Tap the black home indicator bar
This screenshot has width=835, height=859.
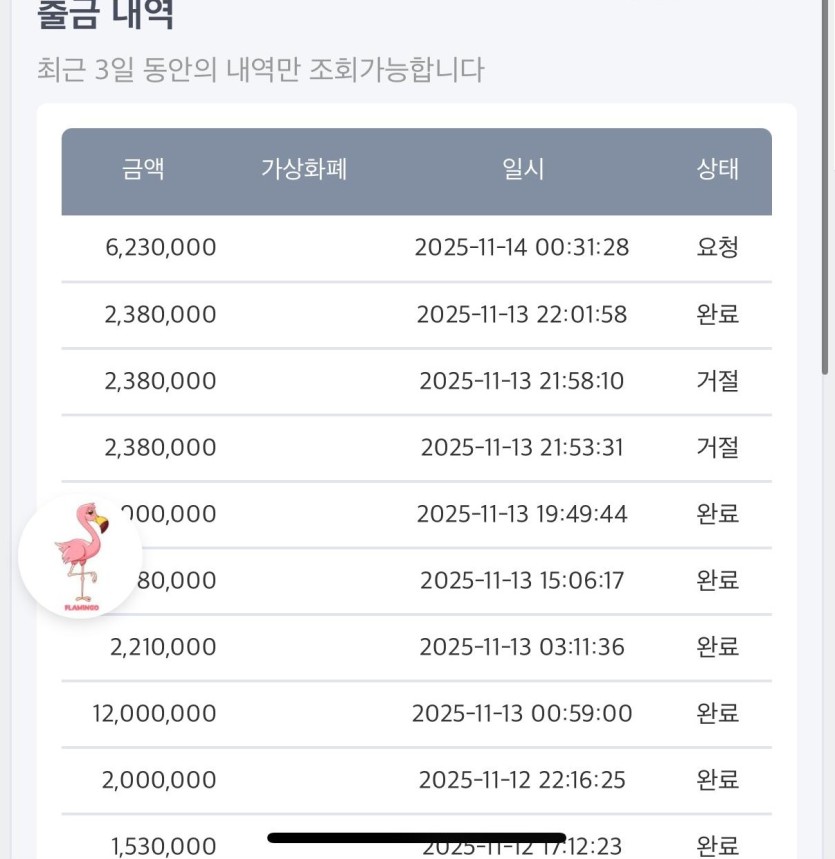(416, 837)
